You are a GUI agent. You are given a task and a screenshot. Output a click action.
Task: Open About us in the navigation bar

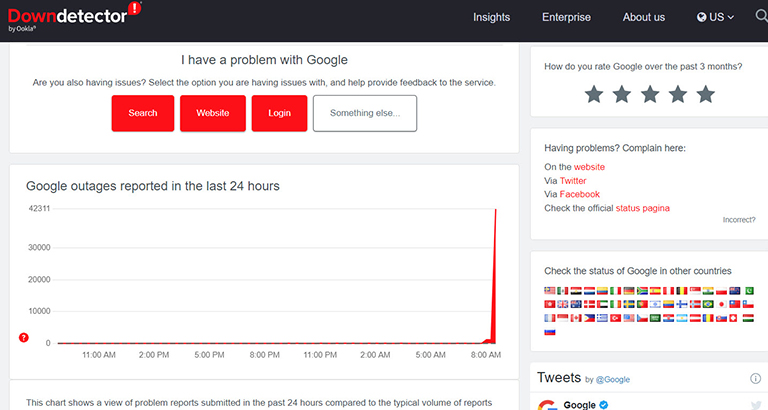pos(644,17)
